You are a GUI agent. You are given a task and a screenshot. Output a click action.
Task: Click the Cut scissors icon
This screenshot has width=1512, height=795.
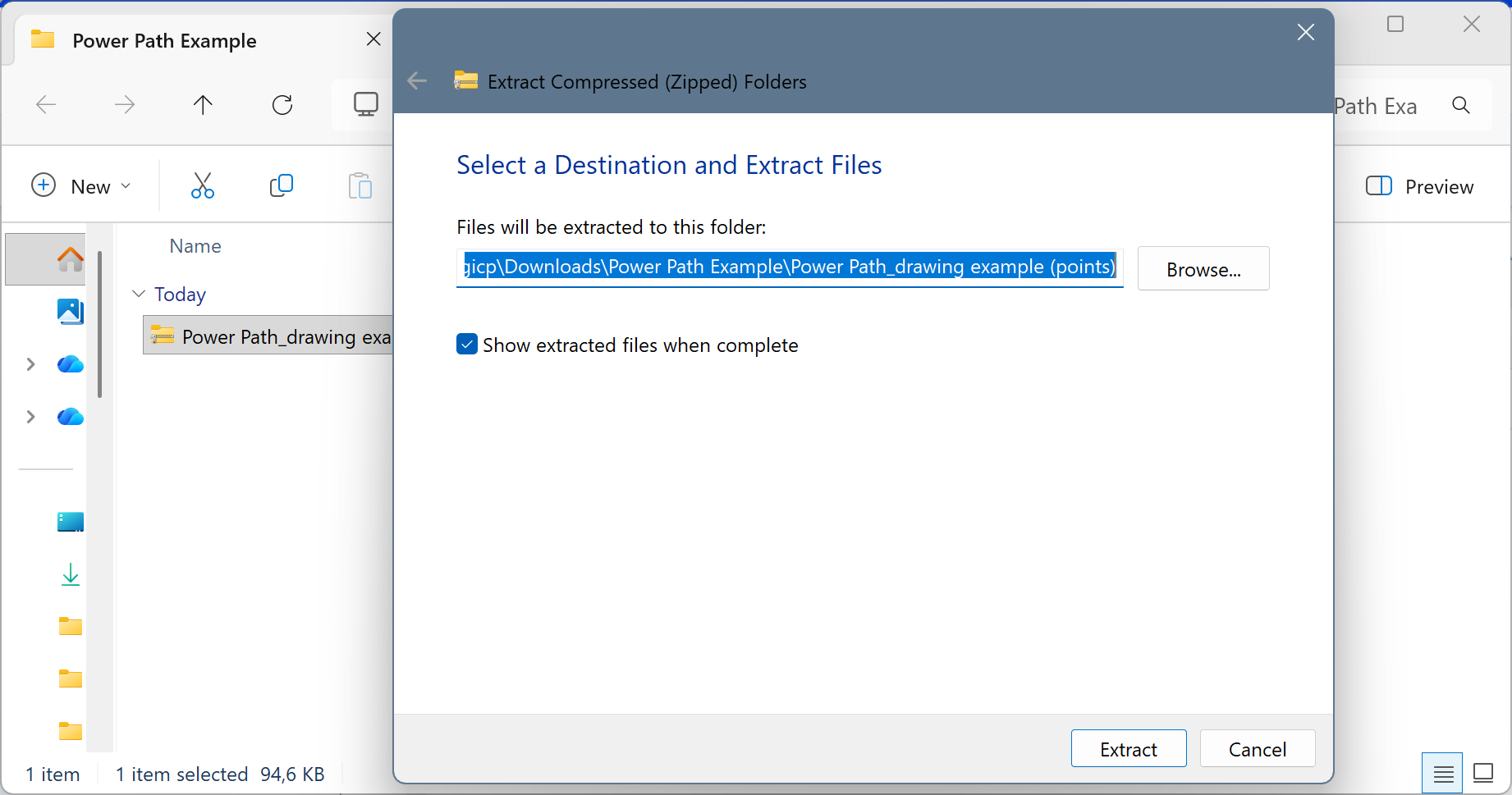[202, 186]
